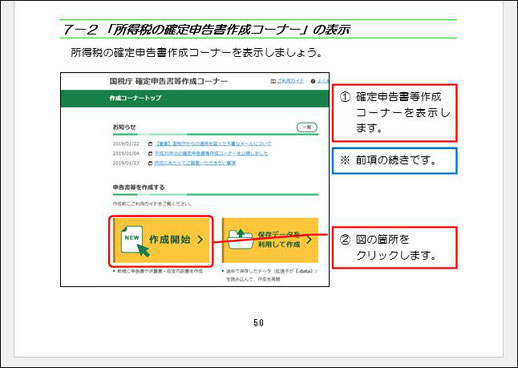Click the folder upload icon for saved data

pos(240,240)
